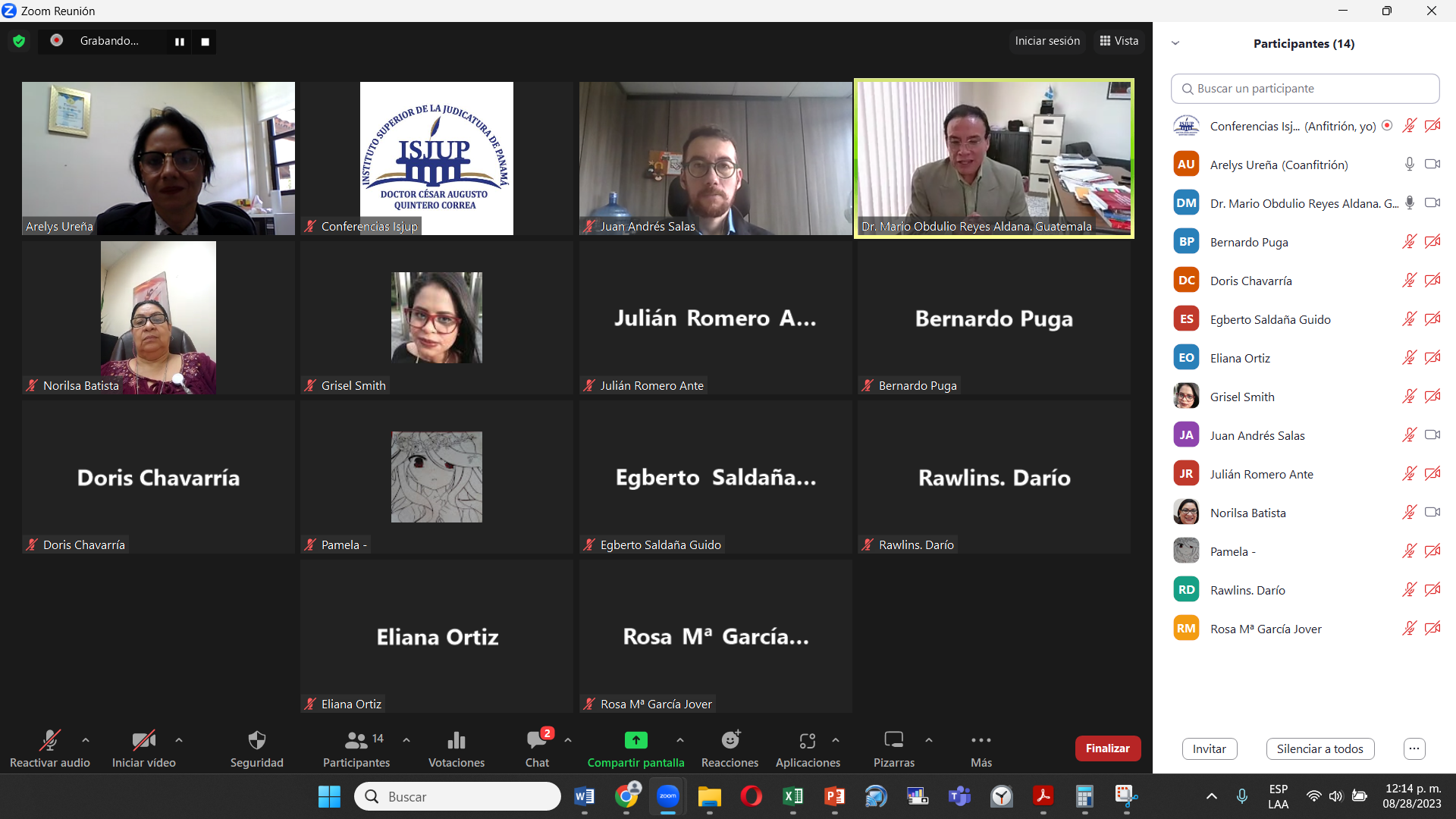Select Egberto Saldaña Guido in participants list
Screen dimensions: 1456x819
(1305, 319)
